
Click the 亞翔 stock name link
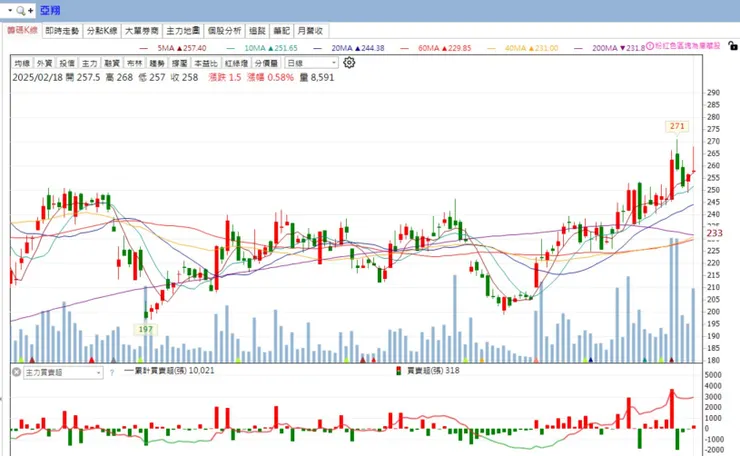pos(50,10)
